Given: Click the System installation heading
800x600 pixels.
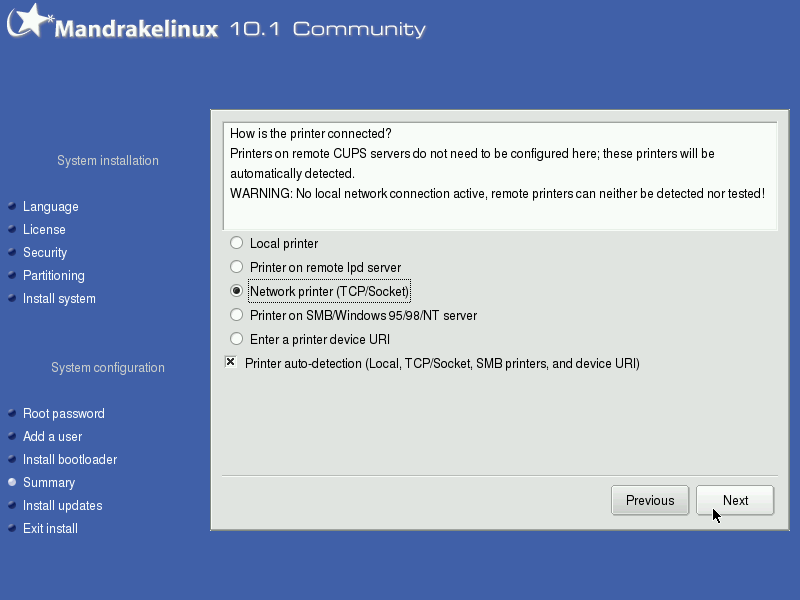Looking at the screenshot, I should click(108, 160).
